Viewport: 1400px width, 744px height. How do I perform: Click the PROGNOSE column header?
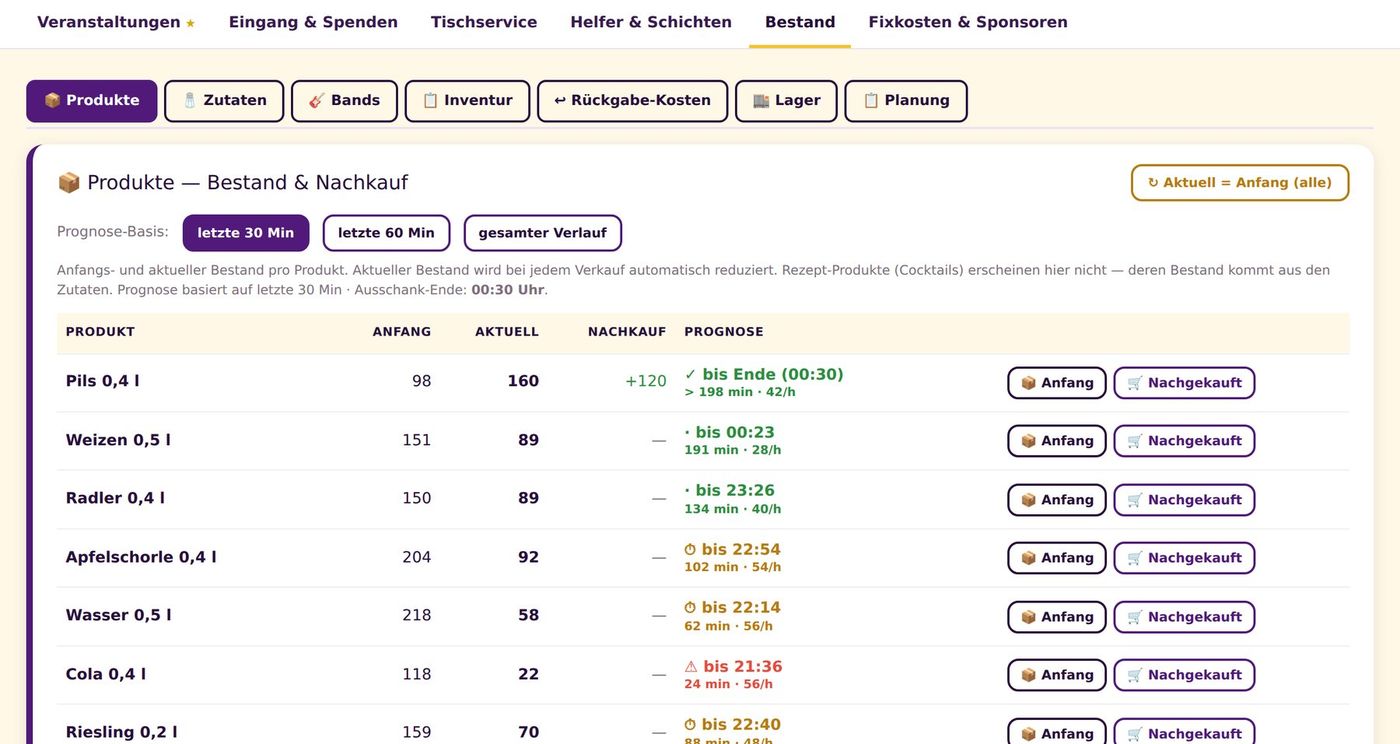pyautogui.click(x=724, y=332)
